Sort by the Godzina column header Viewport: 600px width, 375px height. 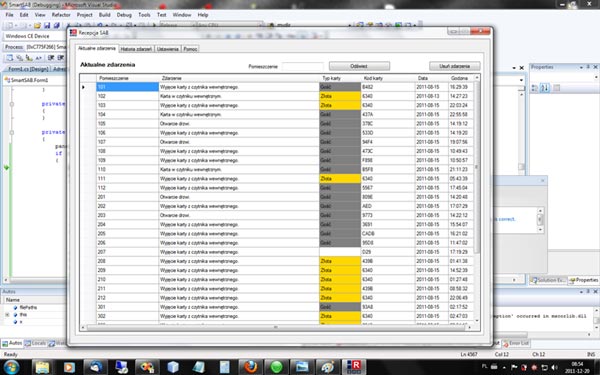pos(461,78)
